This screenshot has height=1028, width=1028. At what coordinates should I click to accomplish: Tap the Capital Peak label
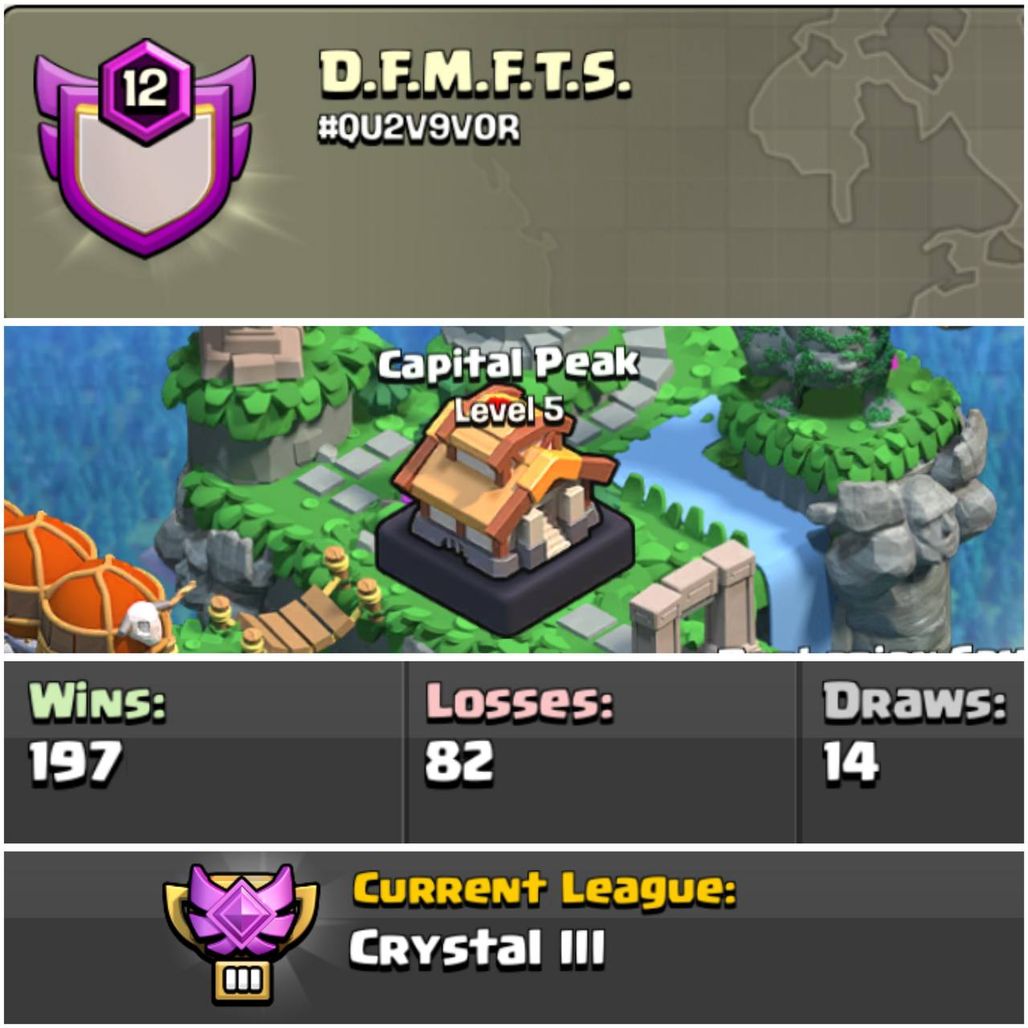click(x=508, y=363)
